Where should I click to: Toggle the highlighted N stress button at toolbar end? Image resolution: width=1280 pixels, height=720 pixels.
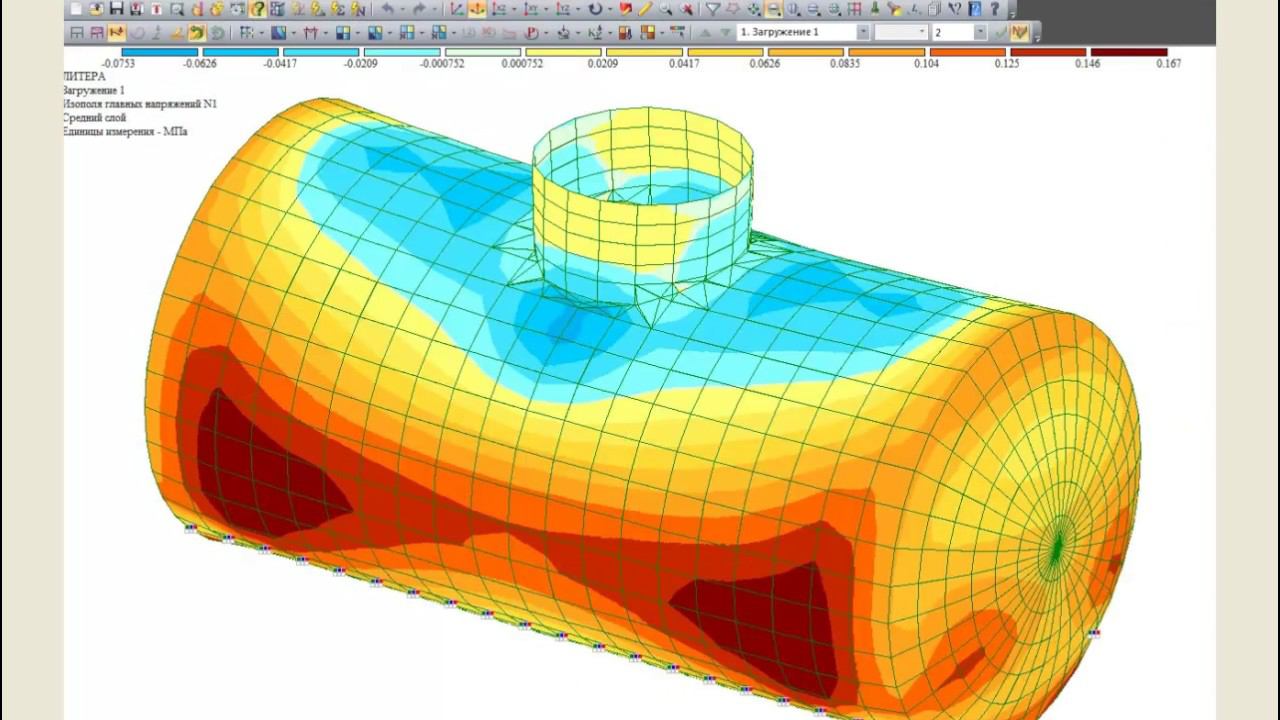pyautogui.click(x=1019, y=33)
